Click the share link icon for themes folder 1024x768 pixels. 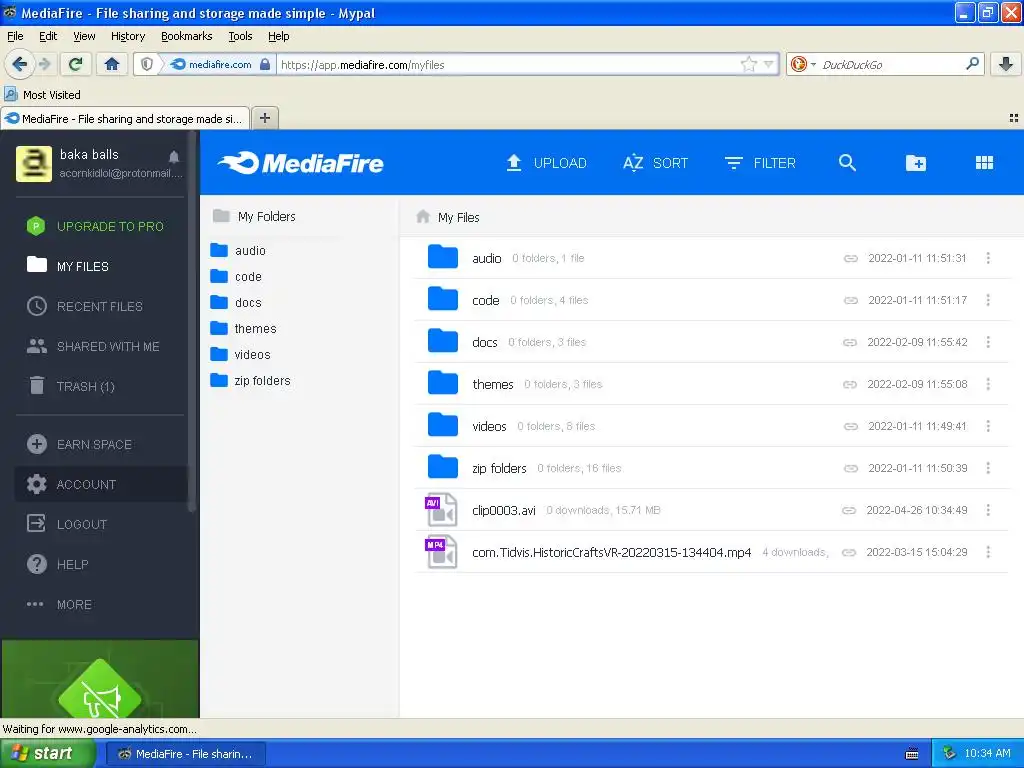tap(850, 385)
